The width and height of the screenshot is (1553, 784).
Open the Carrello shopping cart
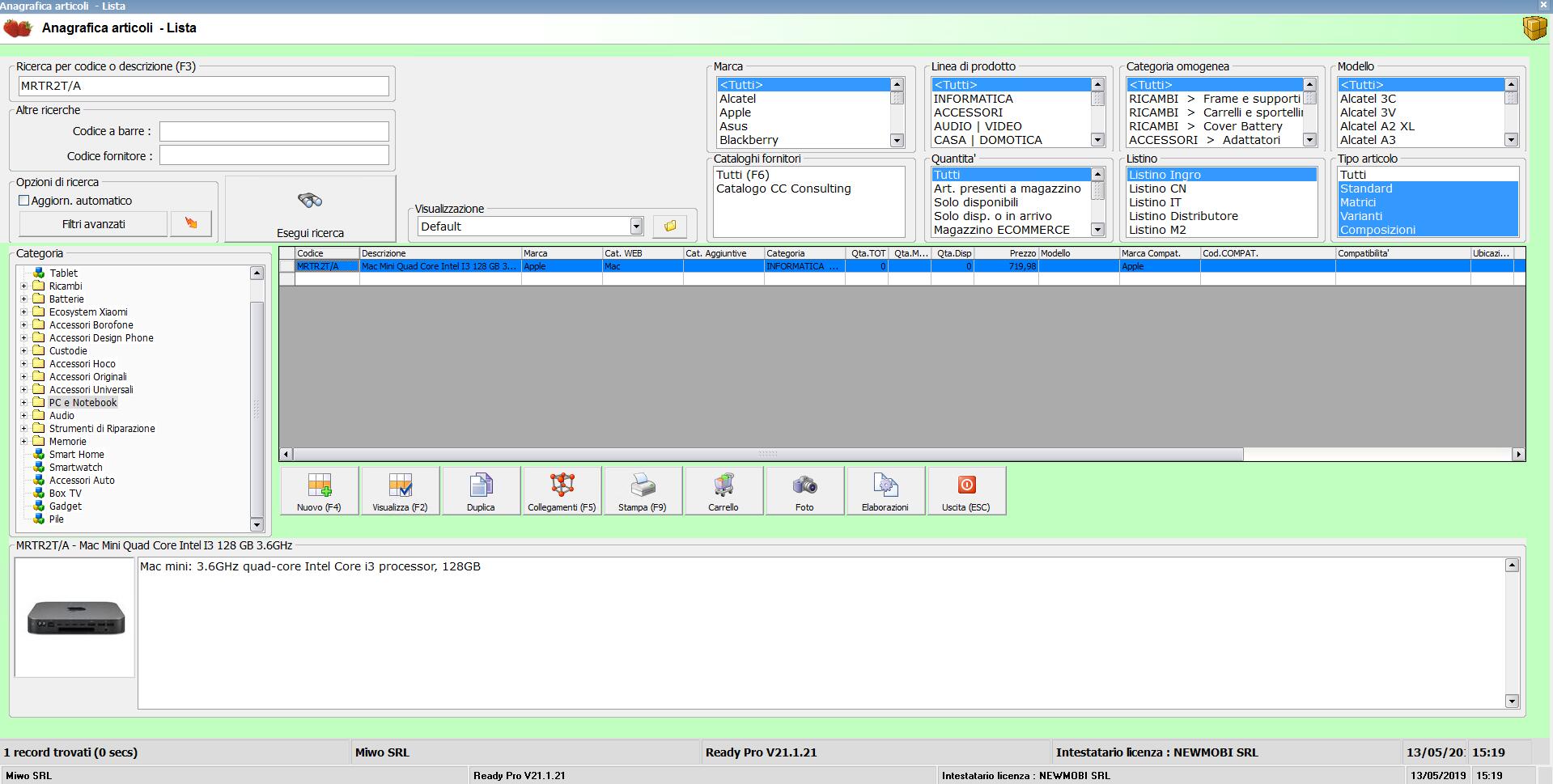tap(723, 490)
